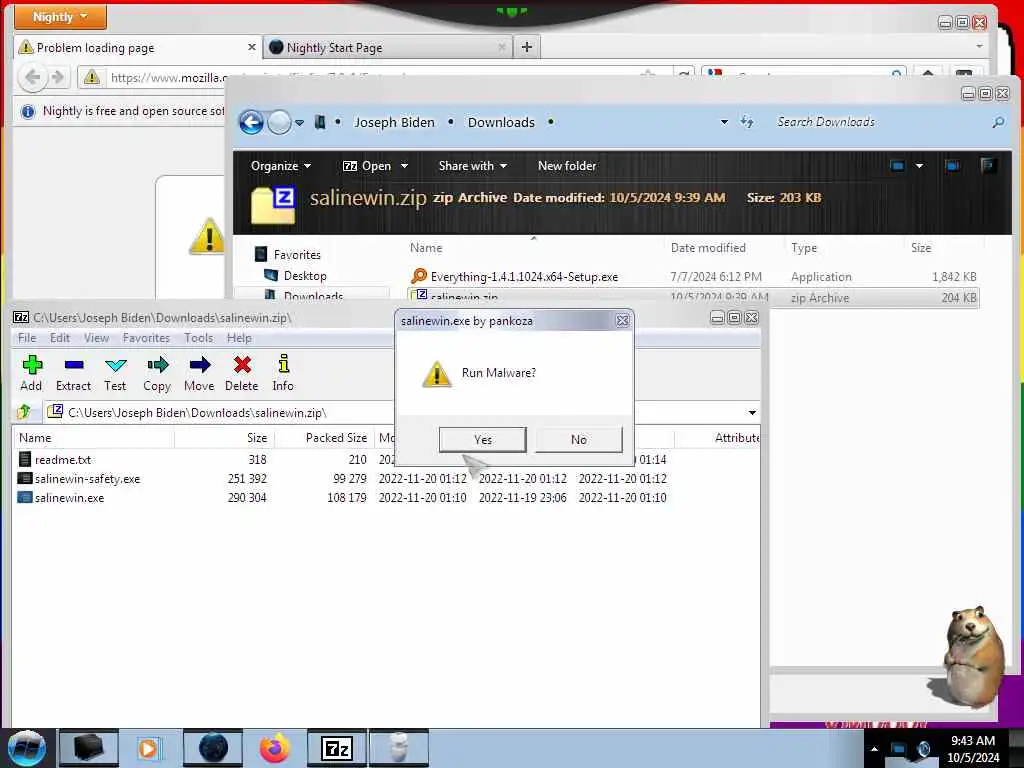The height and width of the screenshot is (768, 1024).
Task: Open the Organize dropdown in Explorer
Action: pyautogui.click(x=280, y=166)
